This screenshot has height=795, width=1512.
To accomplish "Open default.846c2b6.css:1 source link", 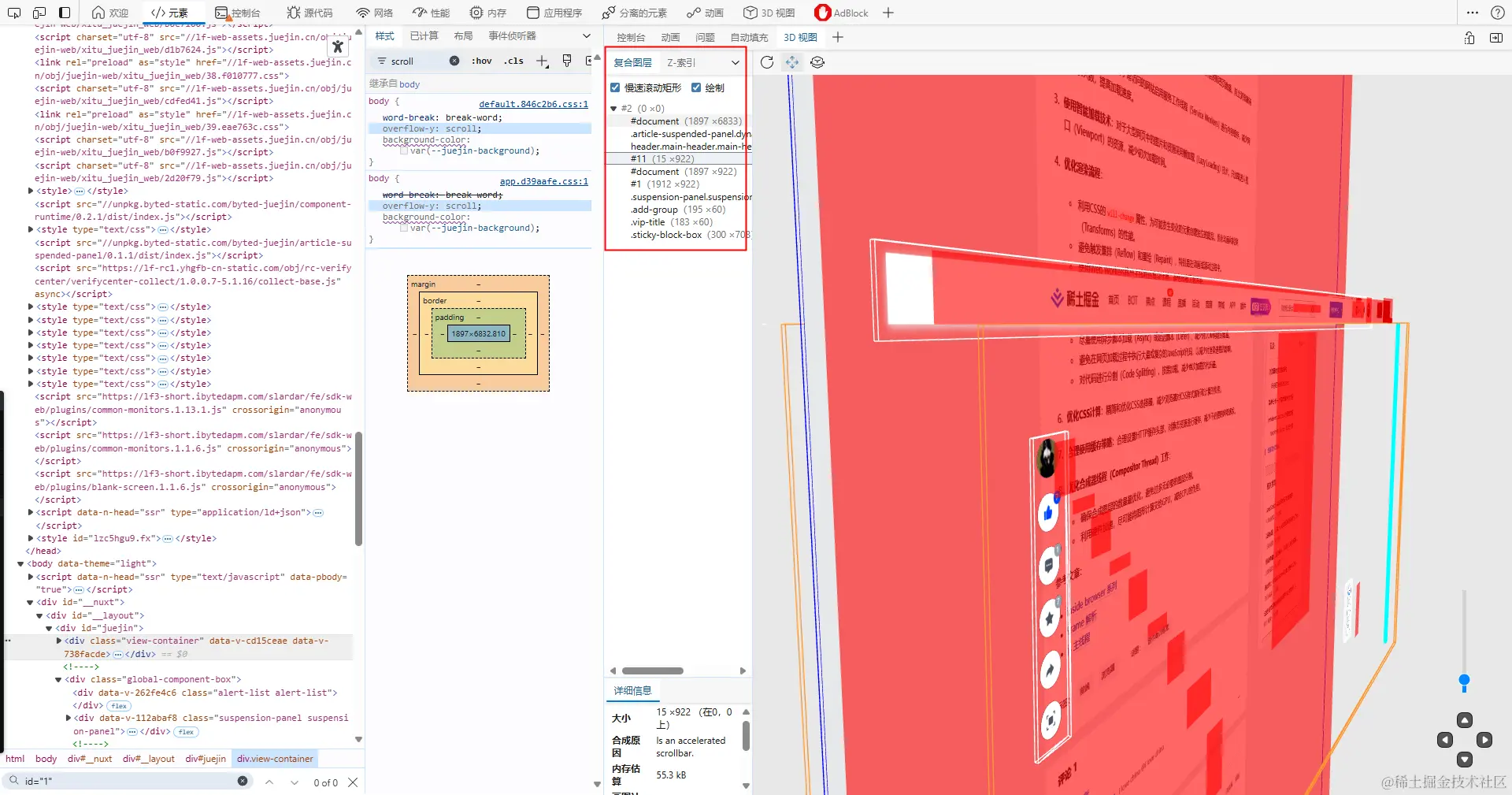I will 533,104.
